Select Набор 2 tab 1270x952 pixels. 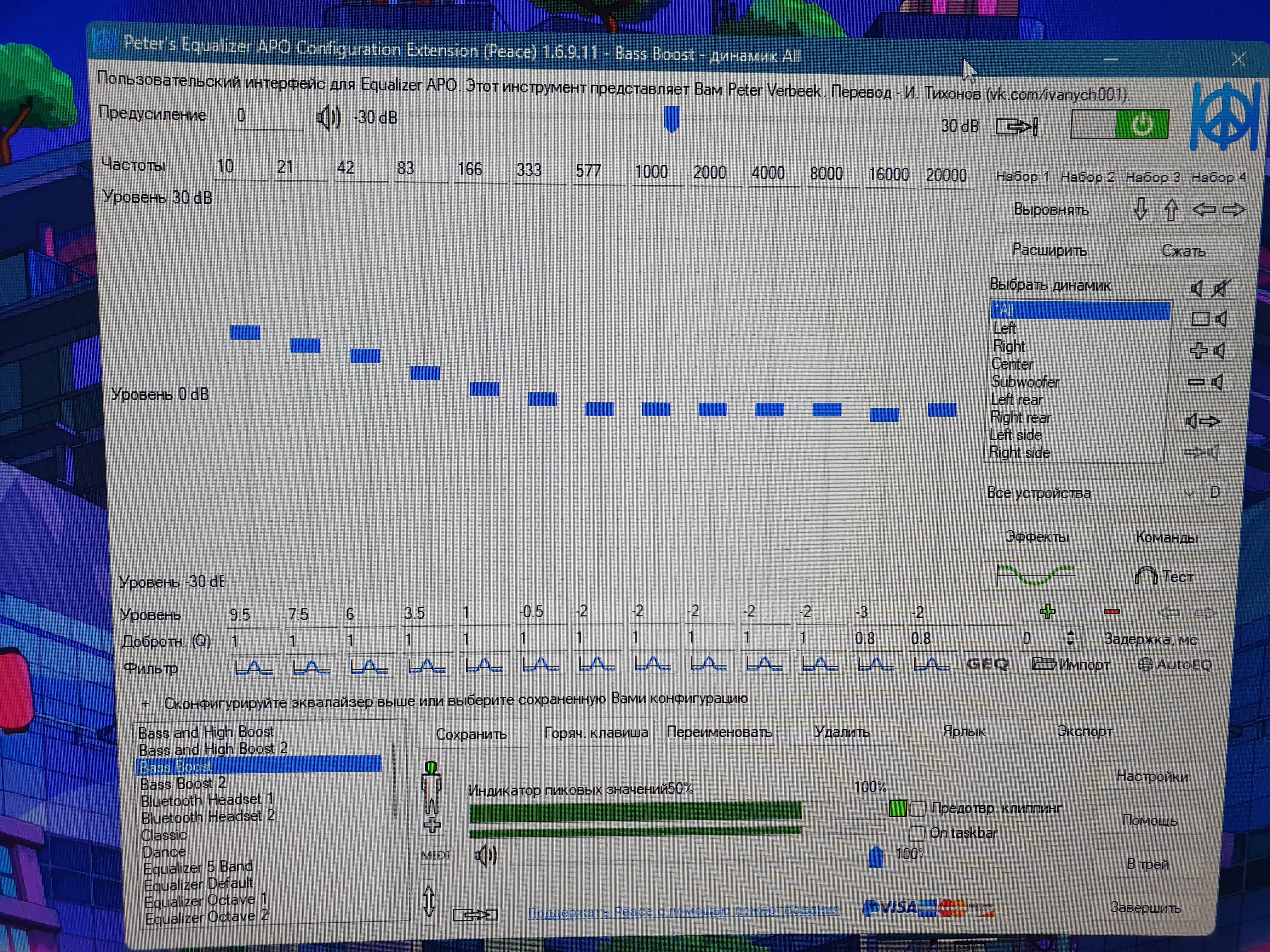(1087, 177)
